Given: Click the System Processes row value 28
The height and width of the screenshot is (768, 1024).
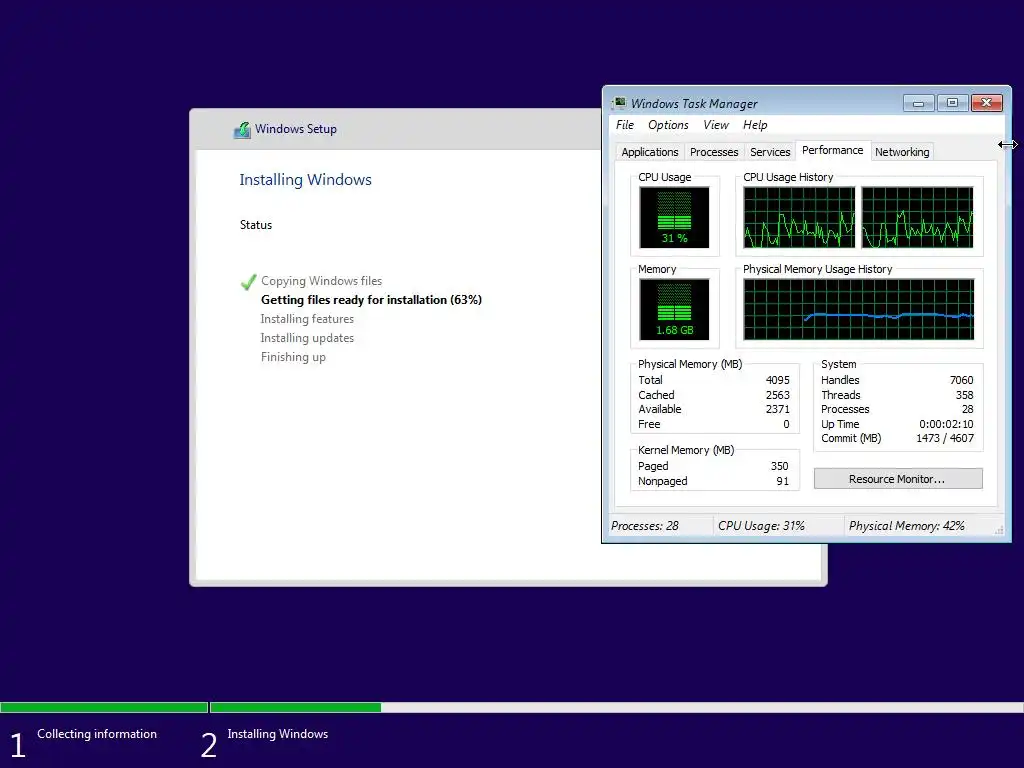Looking at the screenshot, I should (x=967, y=409).
